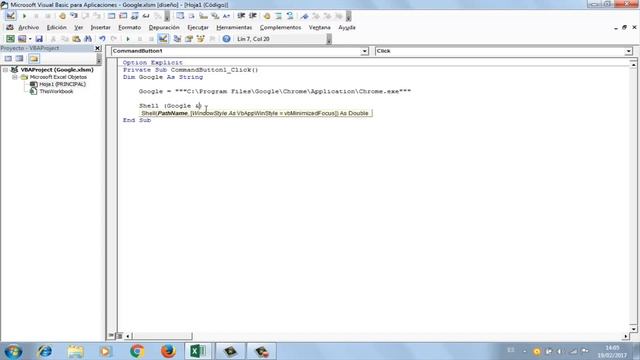The image size is (640, 360).
Task: Select ThisWorkbook in the project tree
Action: click(56, 91)
